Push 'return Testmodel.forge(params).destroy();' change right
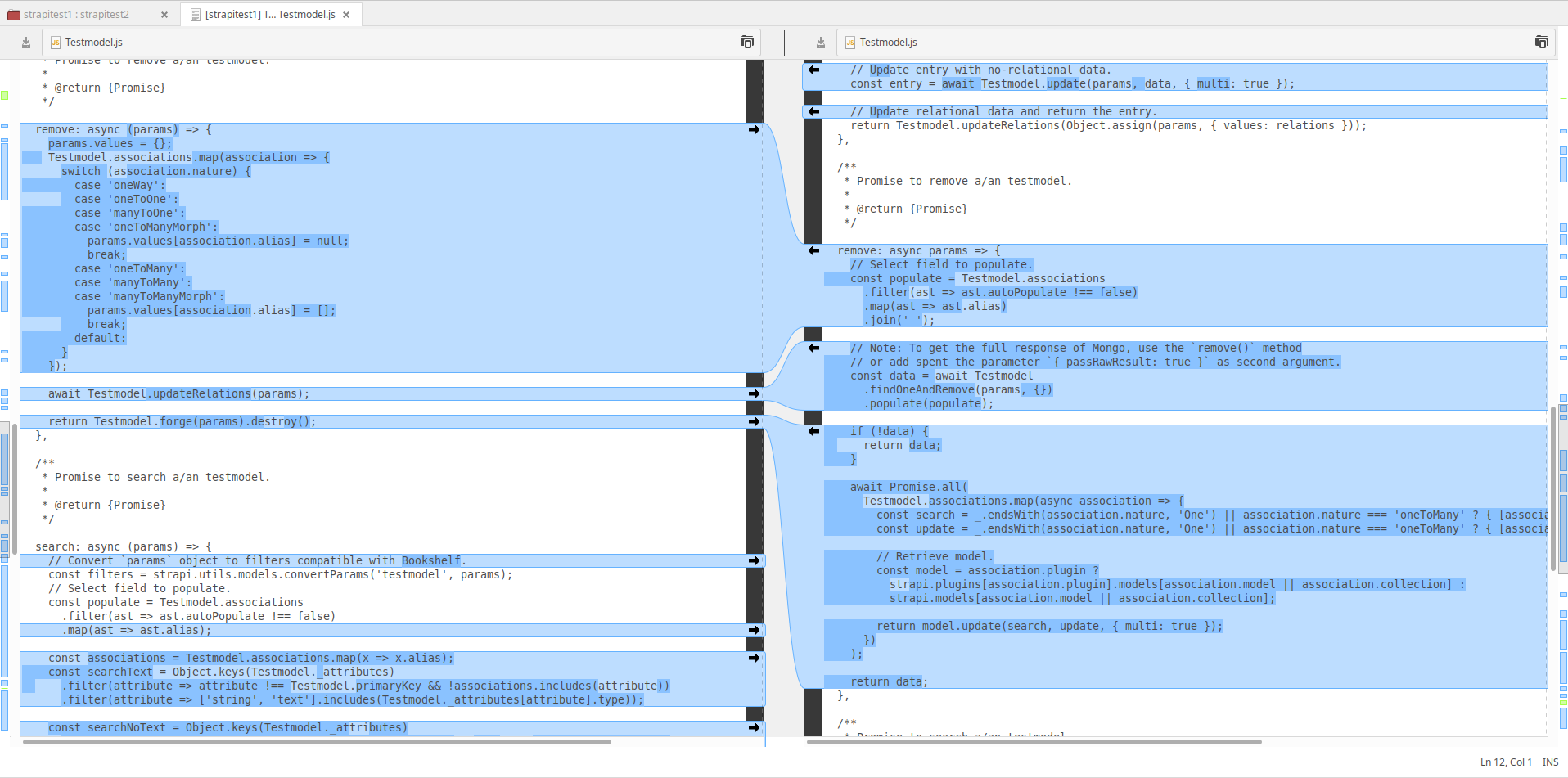Image resolution: width=1568 pixels, height=778 pixels. click(754, 421)
